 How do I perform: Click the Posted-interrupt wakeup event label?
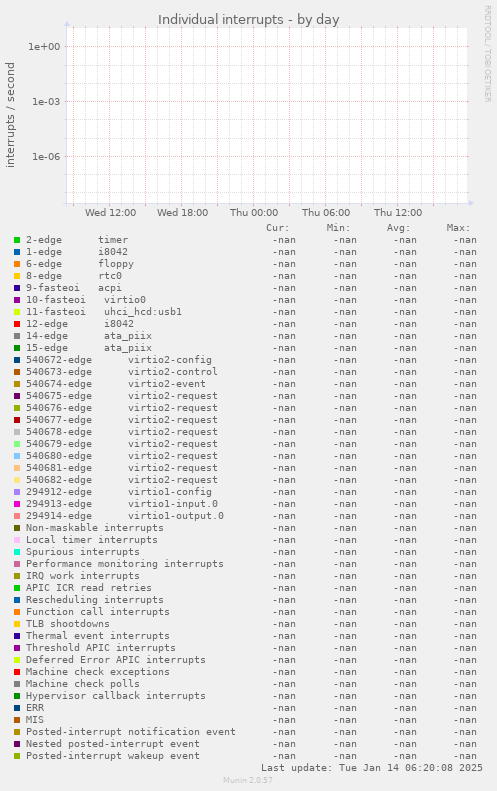point(113,756)
